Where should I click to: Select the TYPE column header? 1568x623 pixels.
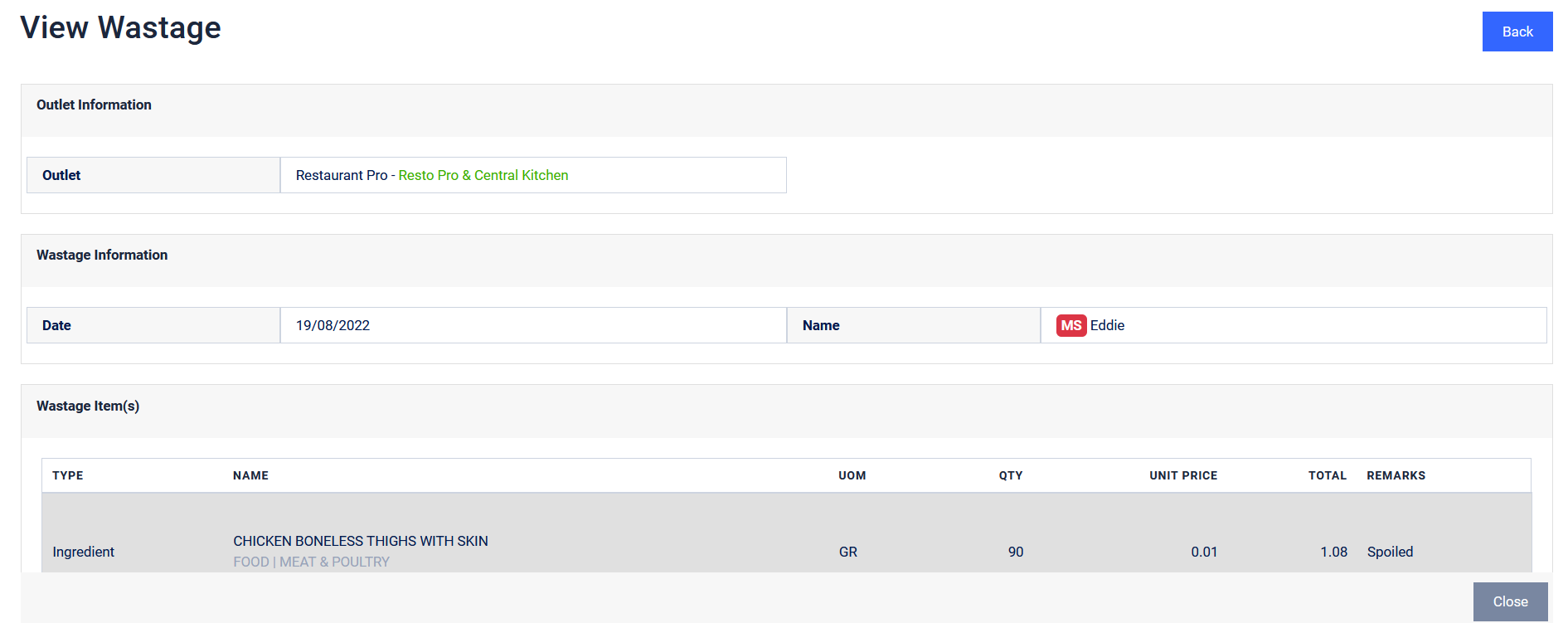tap(67, 475)
